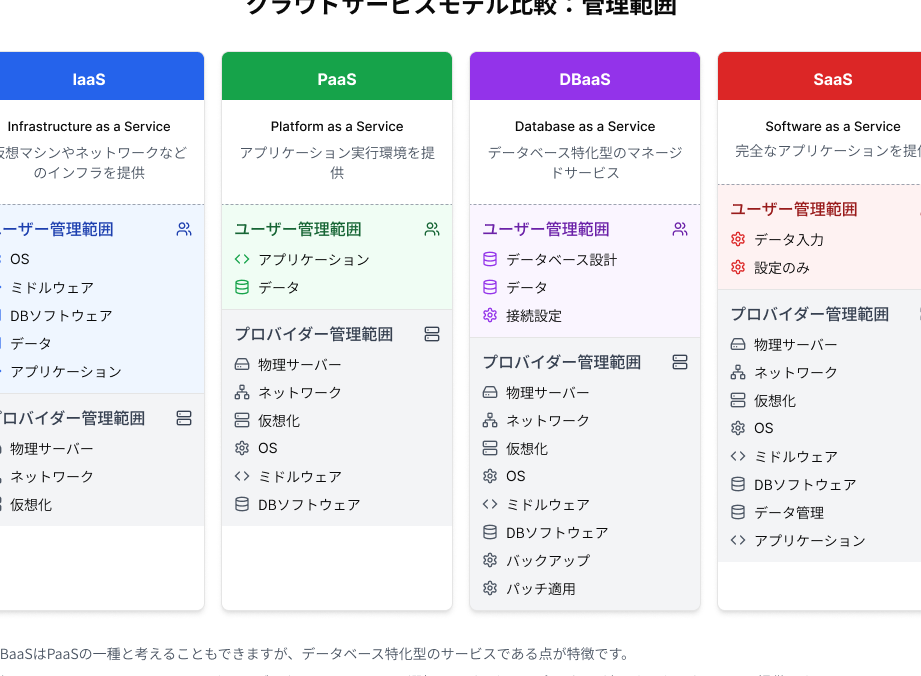Click the users icon in DBaaS ユーザー管理範囲
This screenshot has height=676, width=921.
coord(680,229)
